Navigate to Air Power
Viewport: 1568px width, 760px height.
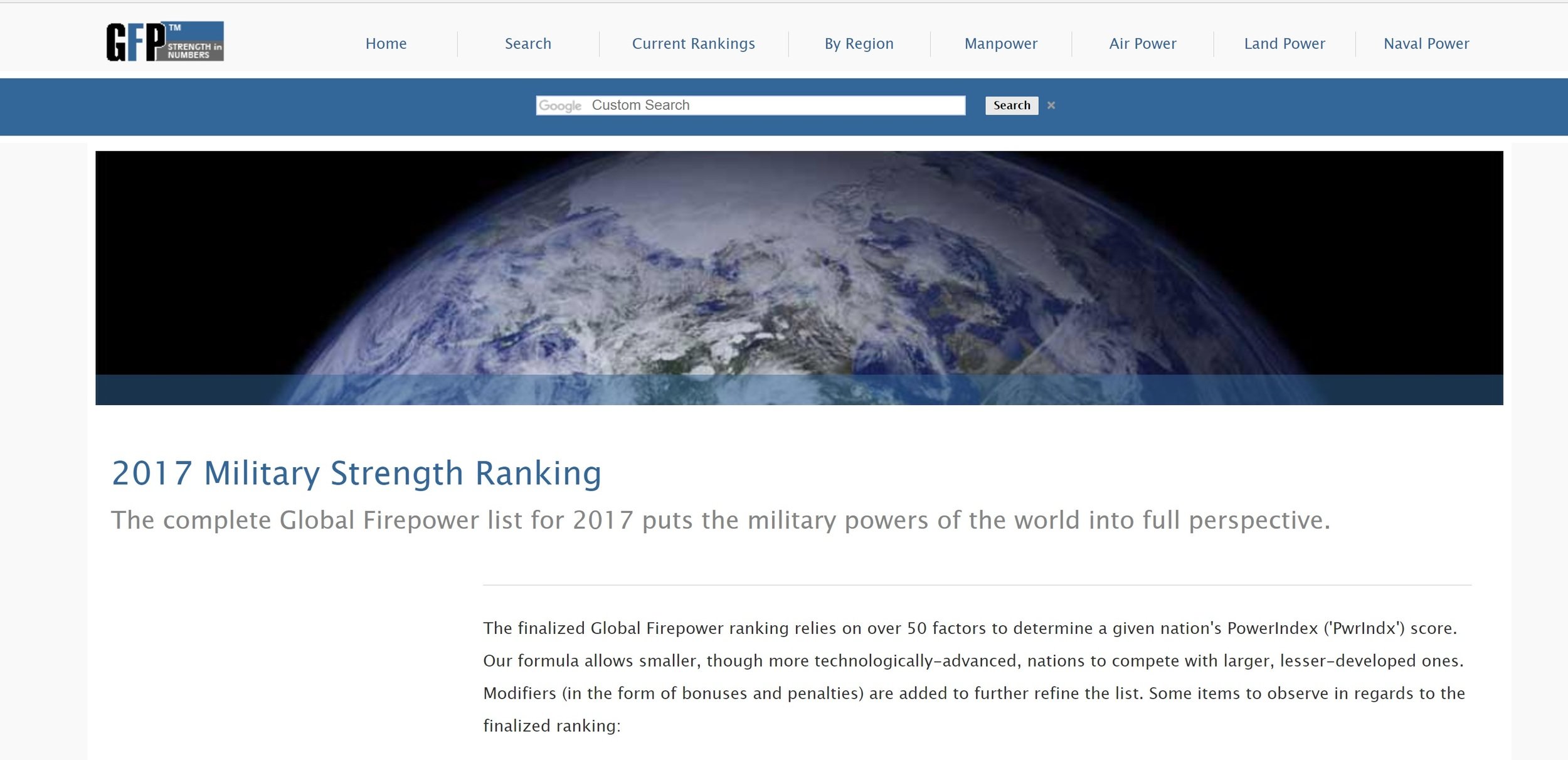(1142, 44)
